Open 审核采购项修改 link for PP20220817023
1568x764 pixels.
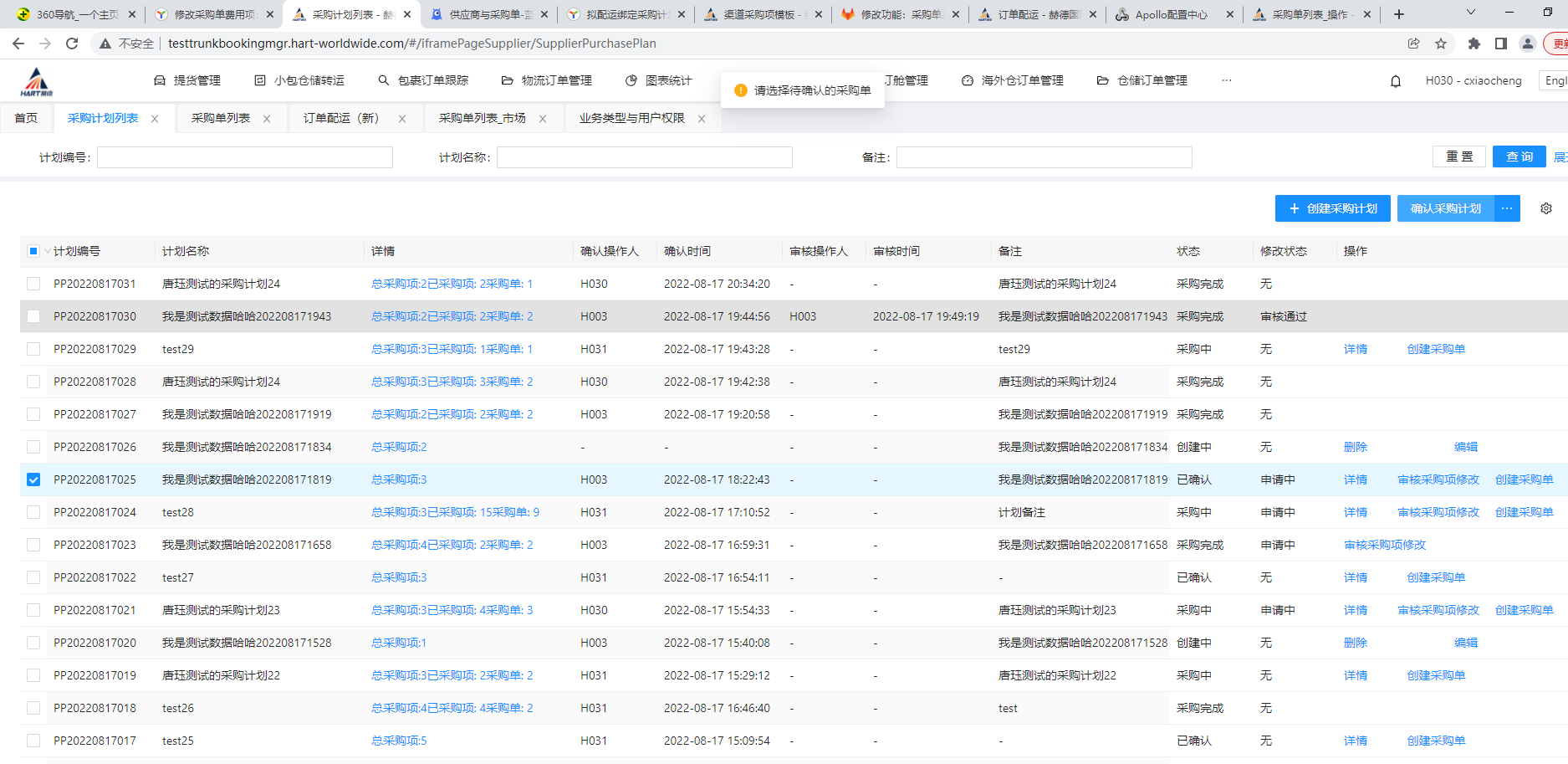pos(1384,545)
